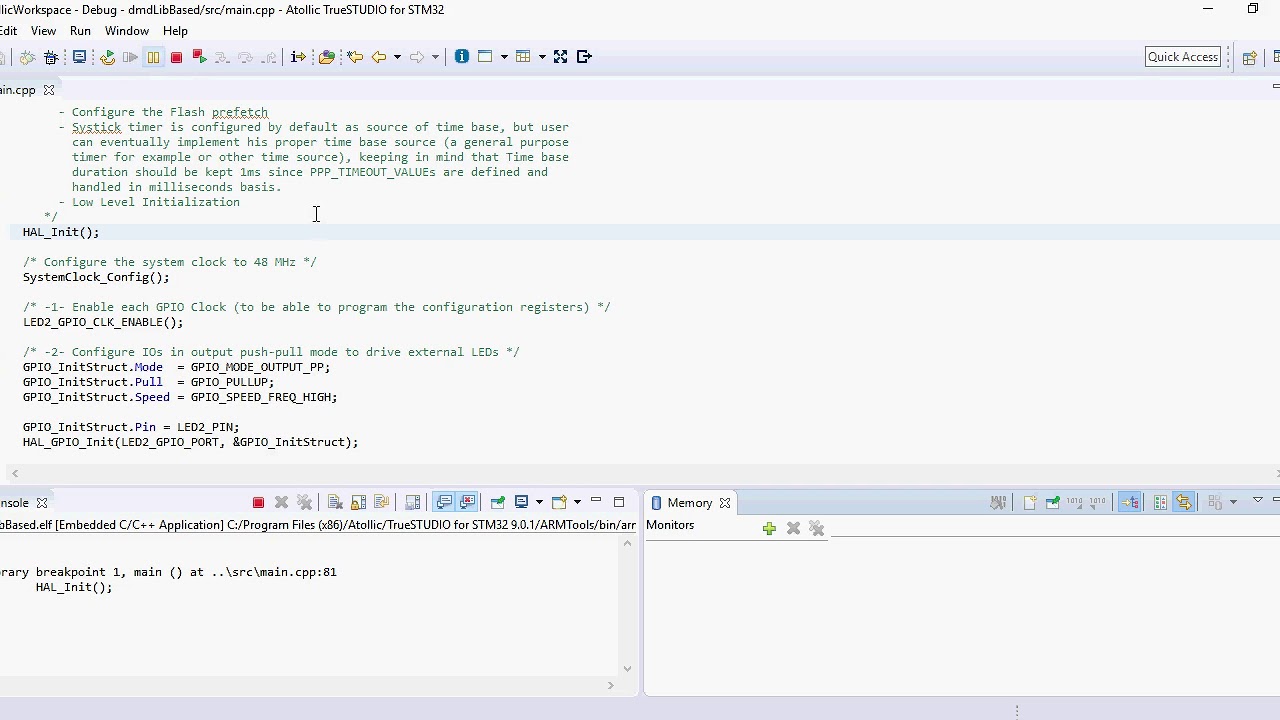The width and height of the screenshot is (1280, 720).
Task: Pin the Console view
Action: click(497, 502)
